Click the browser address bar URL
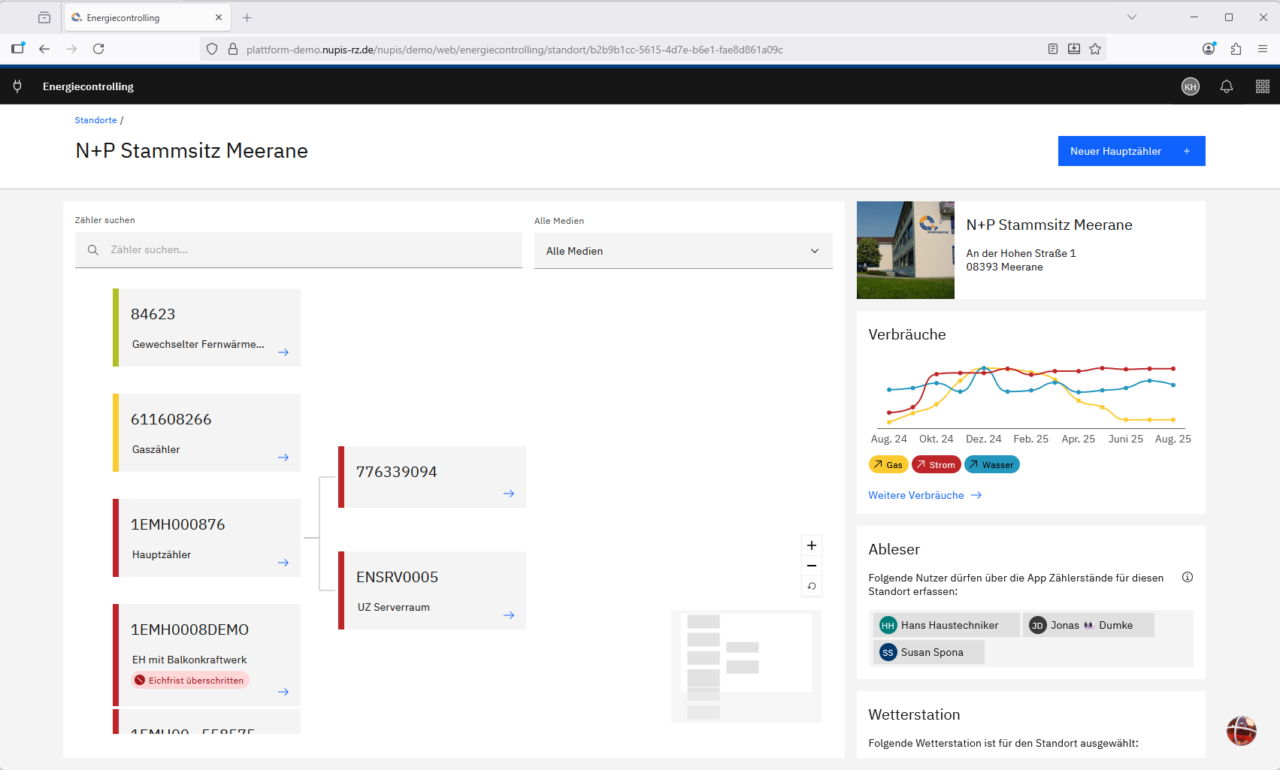1280x770 pixels. click(514, 49)
